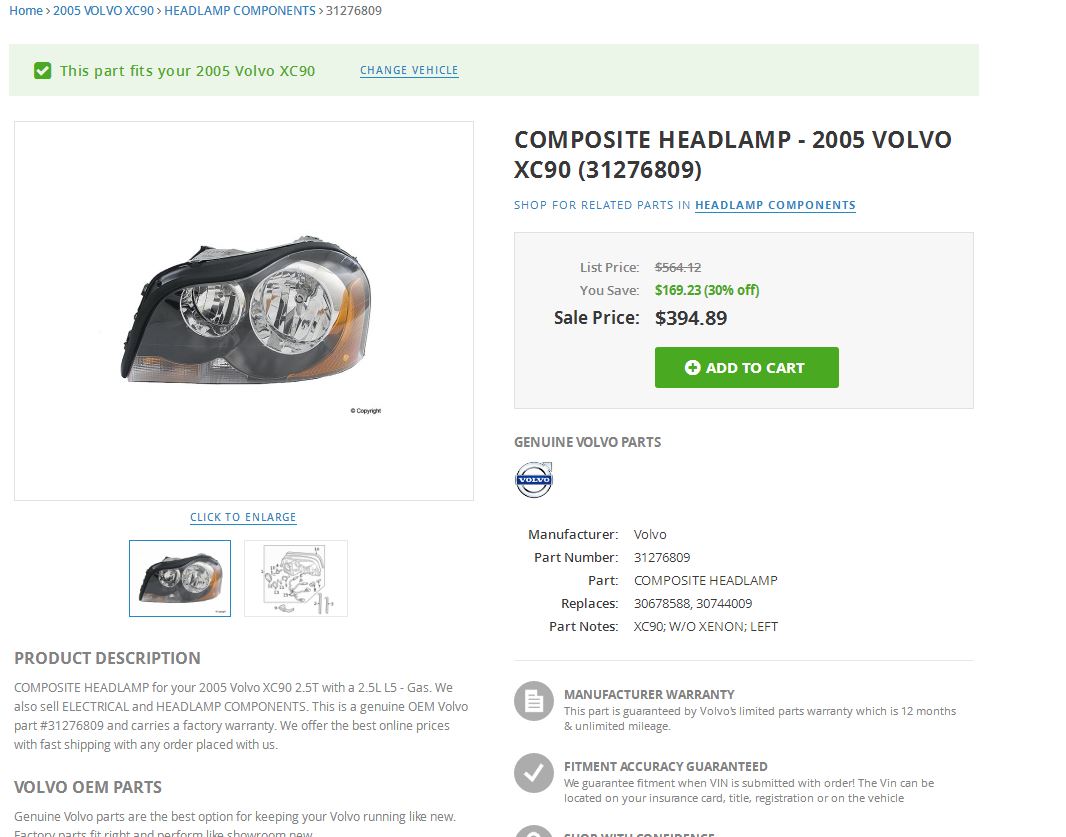This screenshot has width=1066, height=837.
Task: Click the $394.89 sale price
Action: (x=691, y=319)
